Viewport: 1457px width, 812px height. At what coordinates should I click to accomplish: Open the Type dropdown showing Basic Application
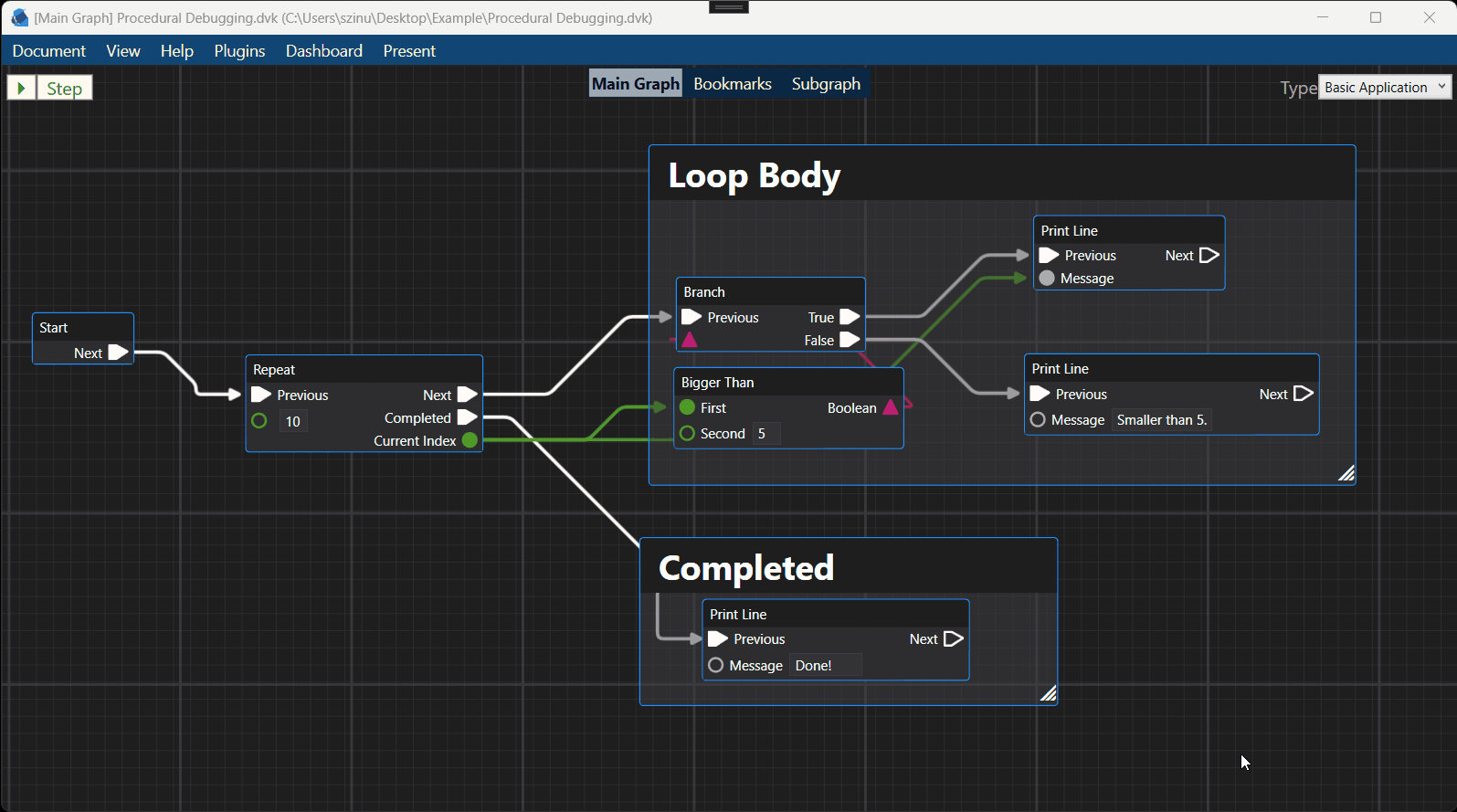point(1384,88)
